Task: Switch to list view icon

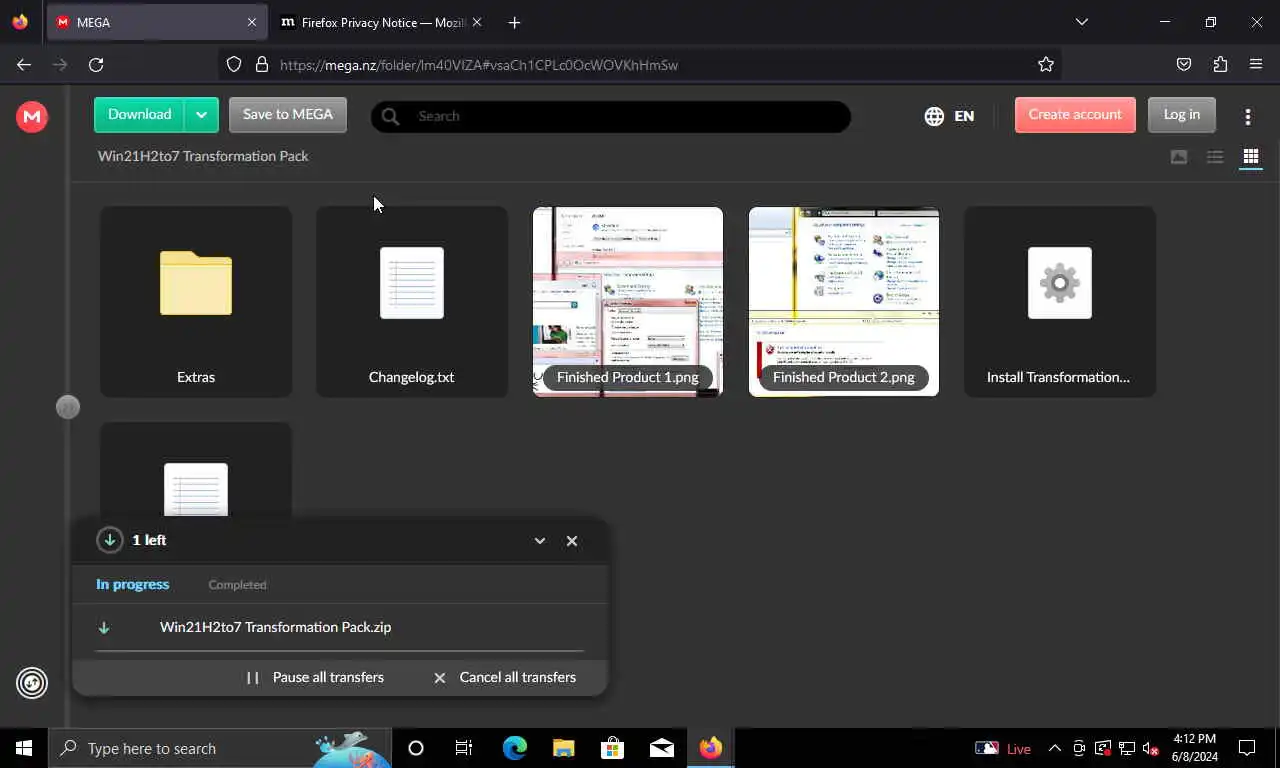Action: click(x=1215, y=157)
